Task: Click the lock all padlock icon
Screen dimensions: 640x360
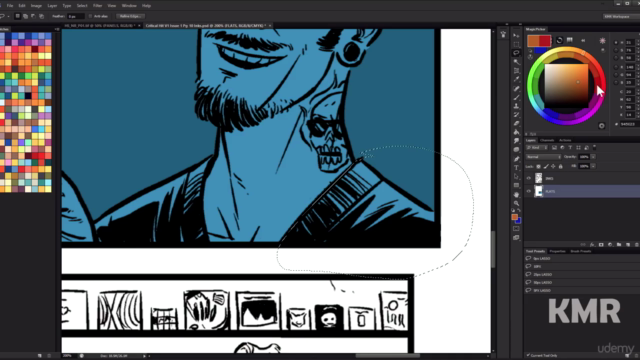Action: 560,167
